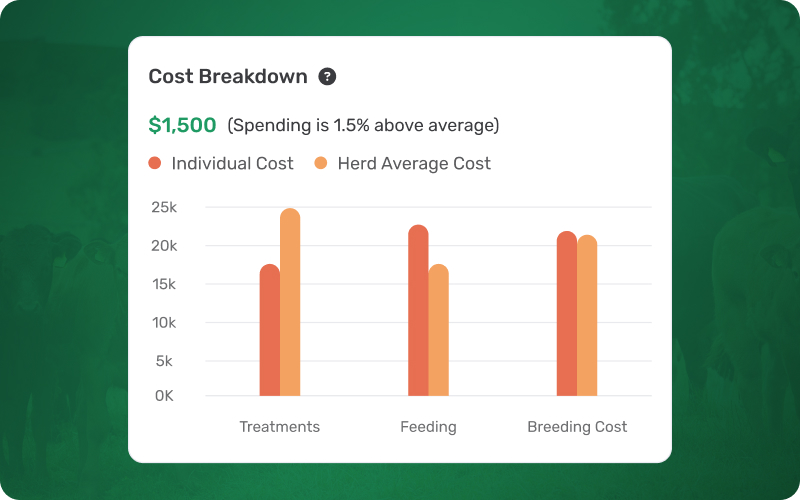This screenshot has height=500, width=800.
Task: Click the Breeding Cost herd average bar
Action: point(587,316)
